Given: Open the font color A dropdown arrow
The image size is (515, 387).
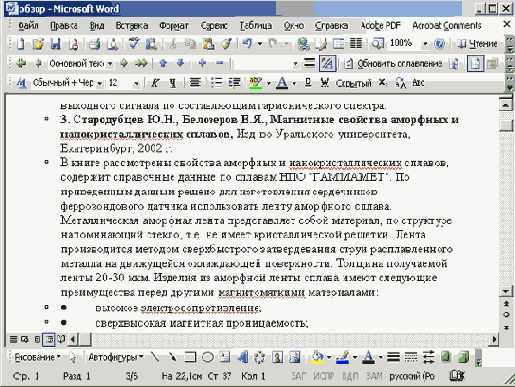Looking at the screenshot, I should 294,83.
